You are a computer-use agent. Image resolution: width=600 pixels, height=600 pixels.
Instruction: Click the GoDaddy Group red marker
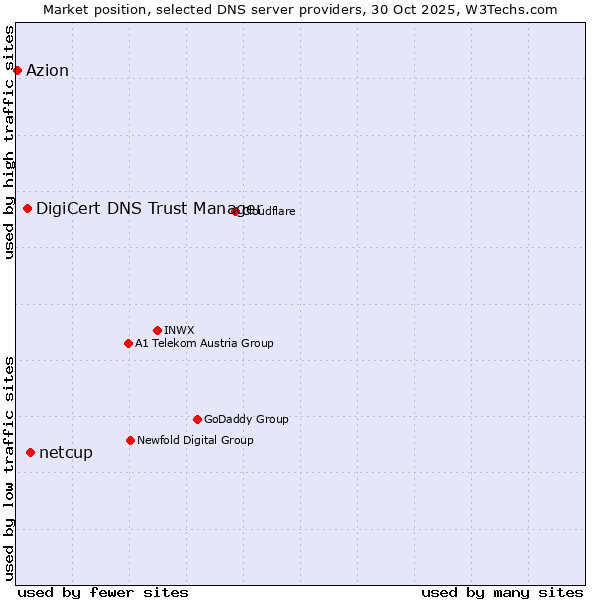(x=197, y=419)
